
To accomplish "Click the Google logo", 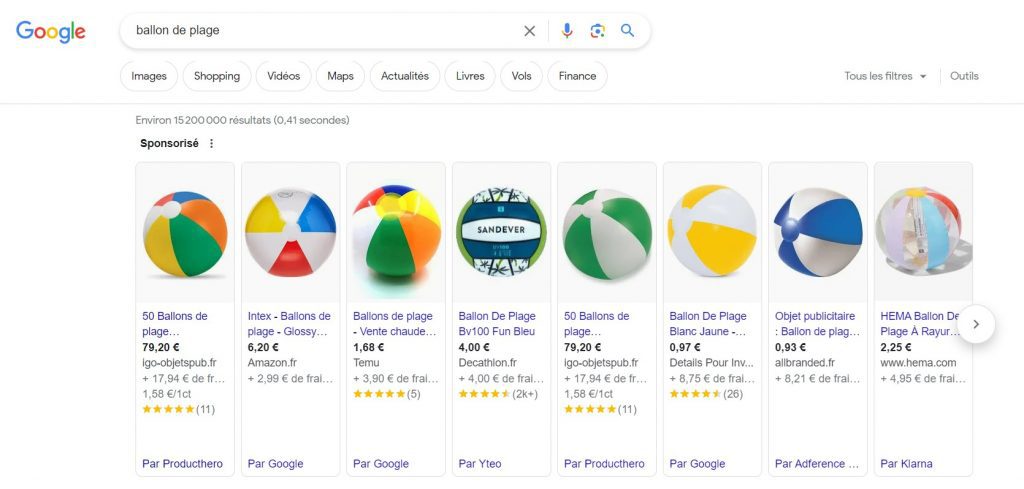I will click(51, 31).
